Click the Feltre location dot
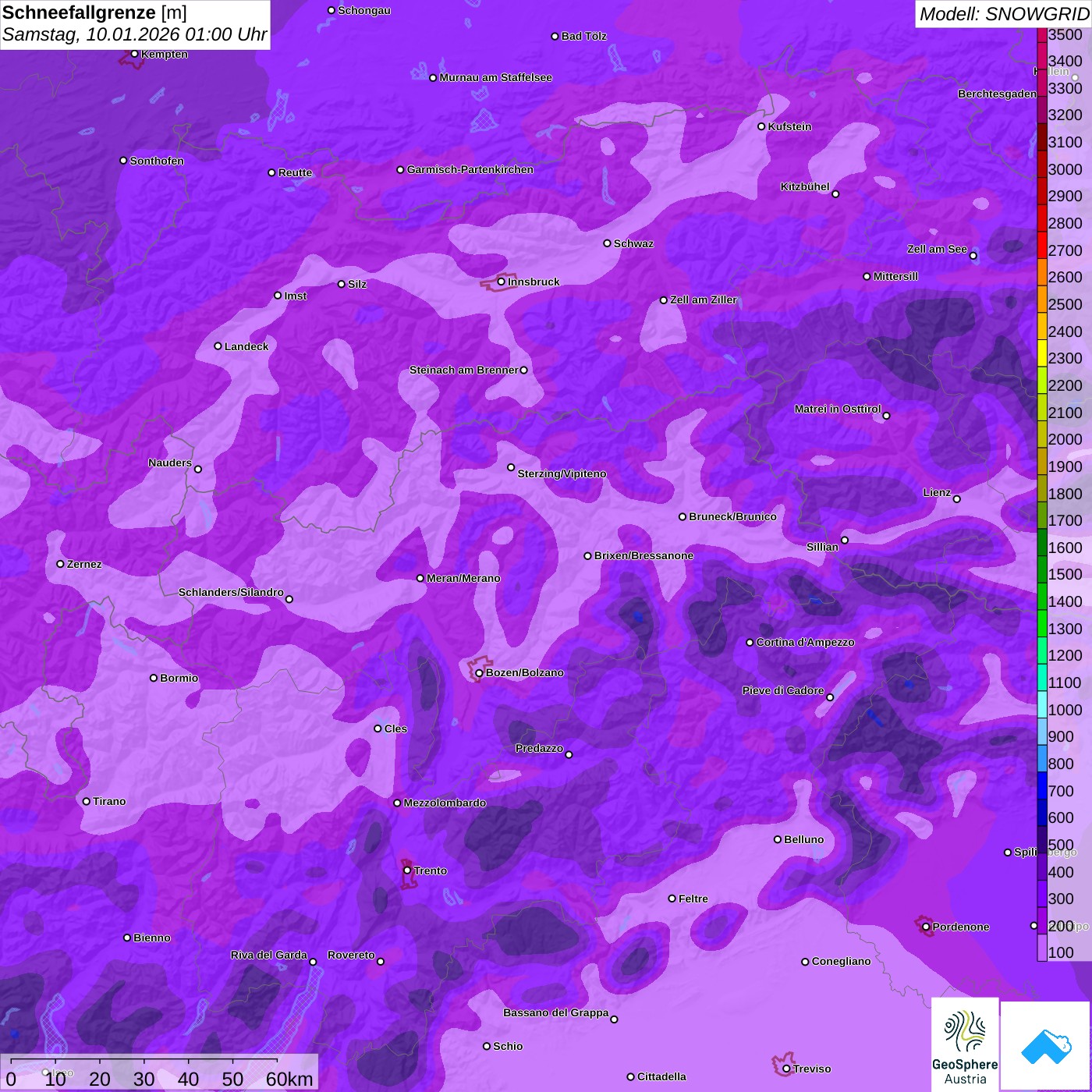 click(x=672, y=899)
